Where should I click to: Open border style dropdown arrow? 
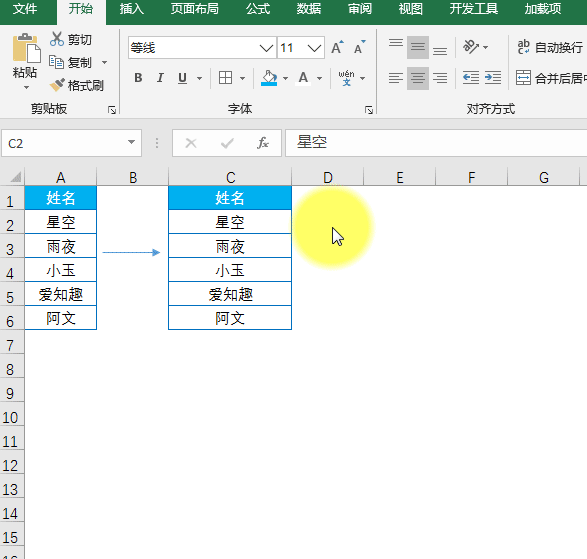pyautogui.click(x=243, y=78)
